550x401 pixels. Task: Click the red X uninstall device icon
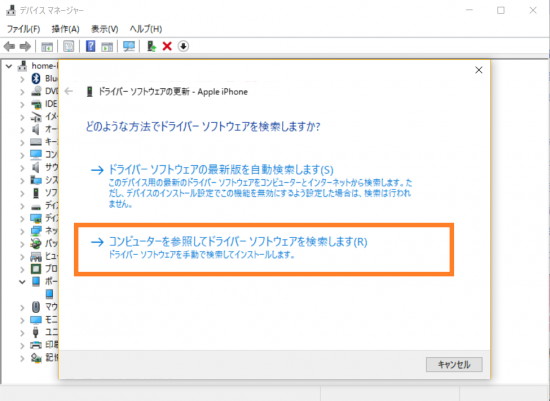click(167, 46)
